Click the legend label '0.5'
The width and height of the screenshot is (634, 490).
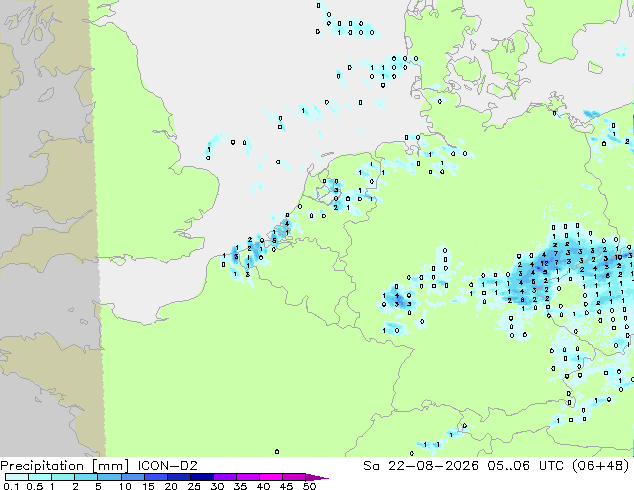coord(35,486)
